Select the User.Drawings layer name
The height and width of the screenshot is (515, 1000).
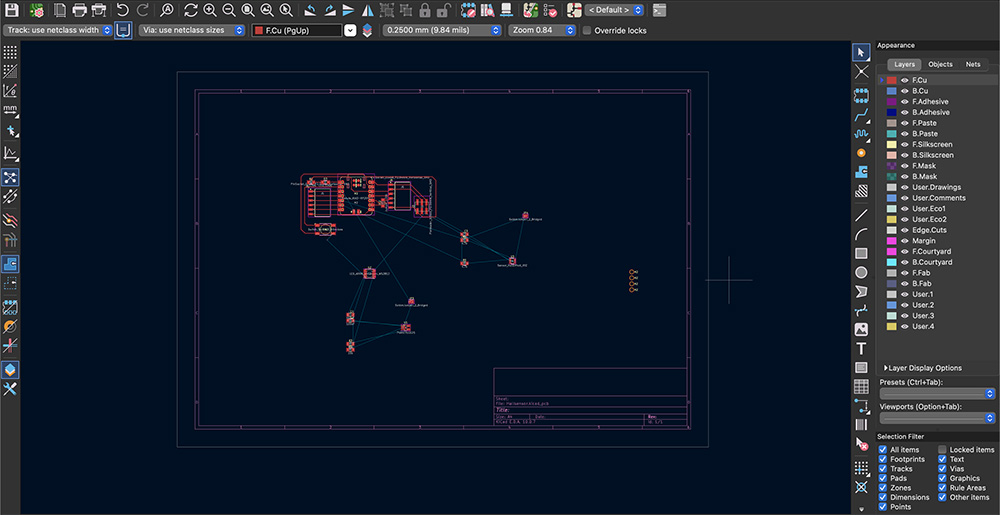click(936, 187)
